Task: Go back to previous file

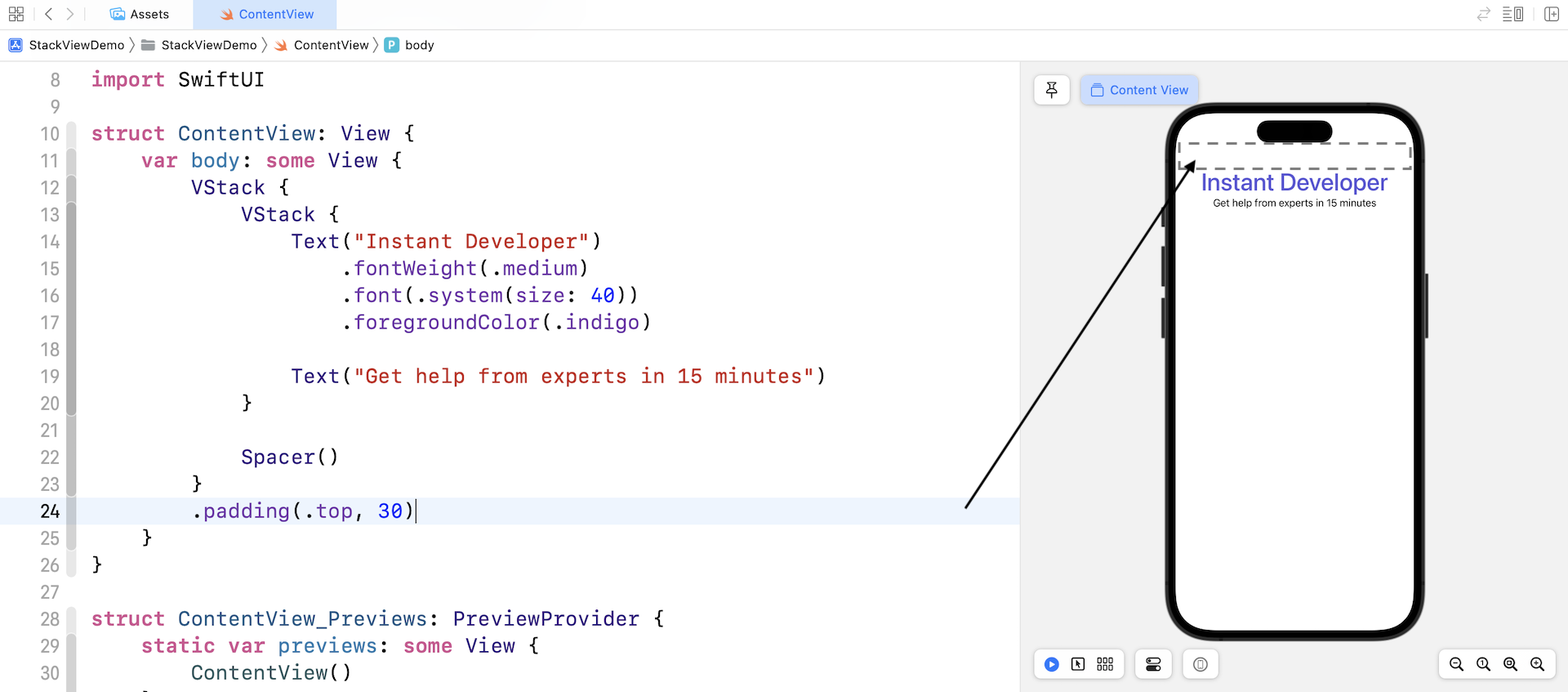Action: point(49,14)
